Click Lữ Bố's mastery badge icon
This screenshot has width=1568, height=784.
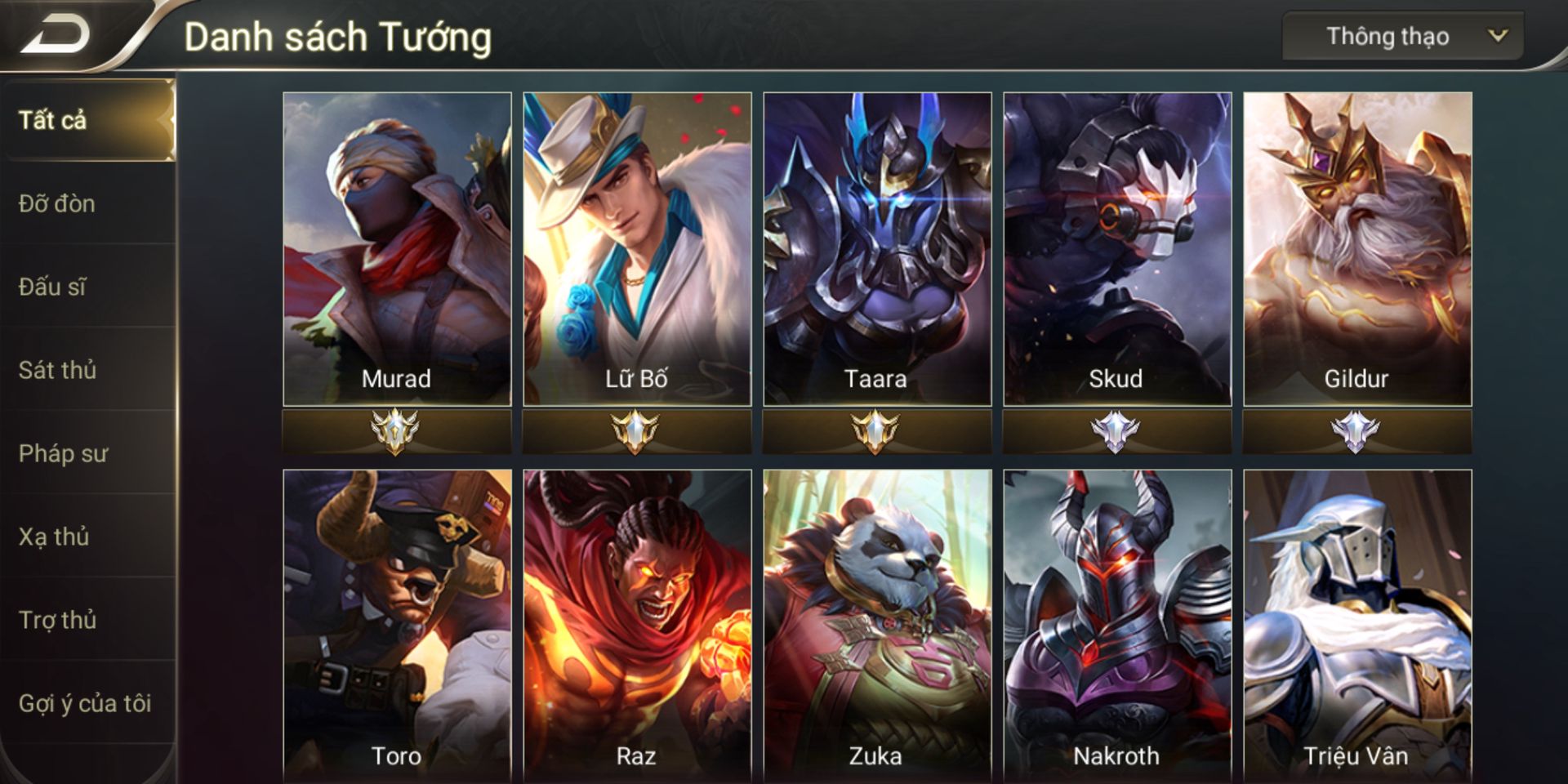635,430
